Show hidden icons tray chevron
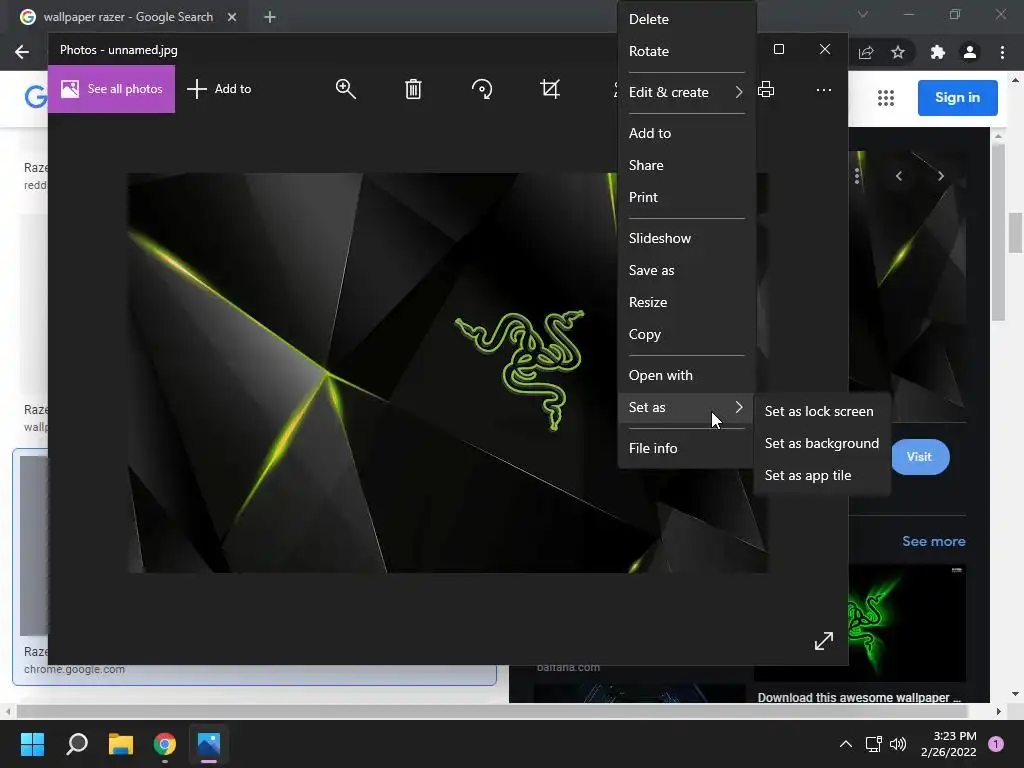Screen dimensions: 1024x768 846,744
